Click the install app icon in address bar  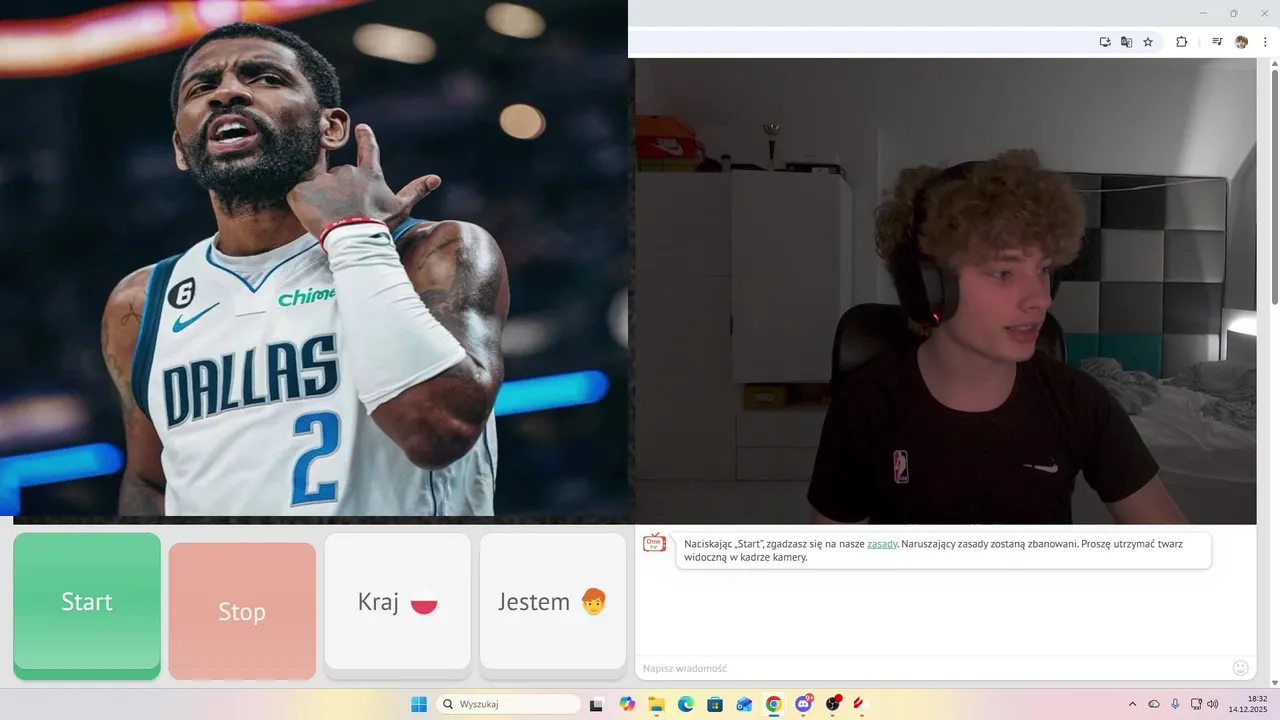point(1105,42)
